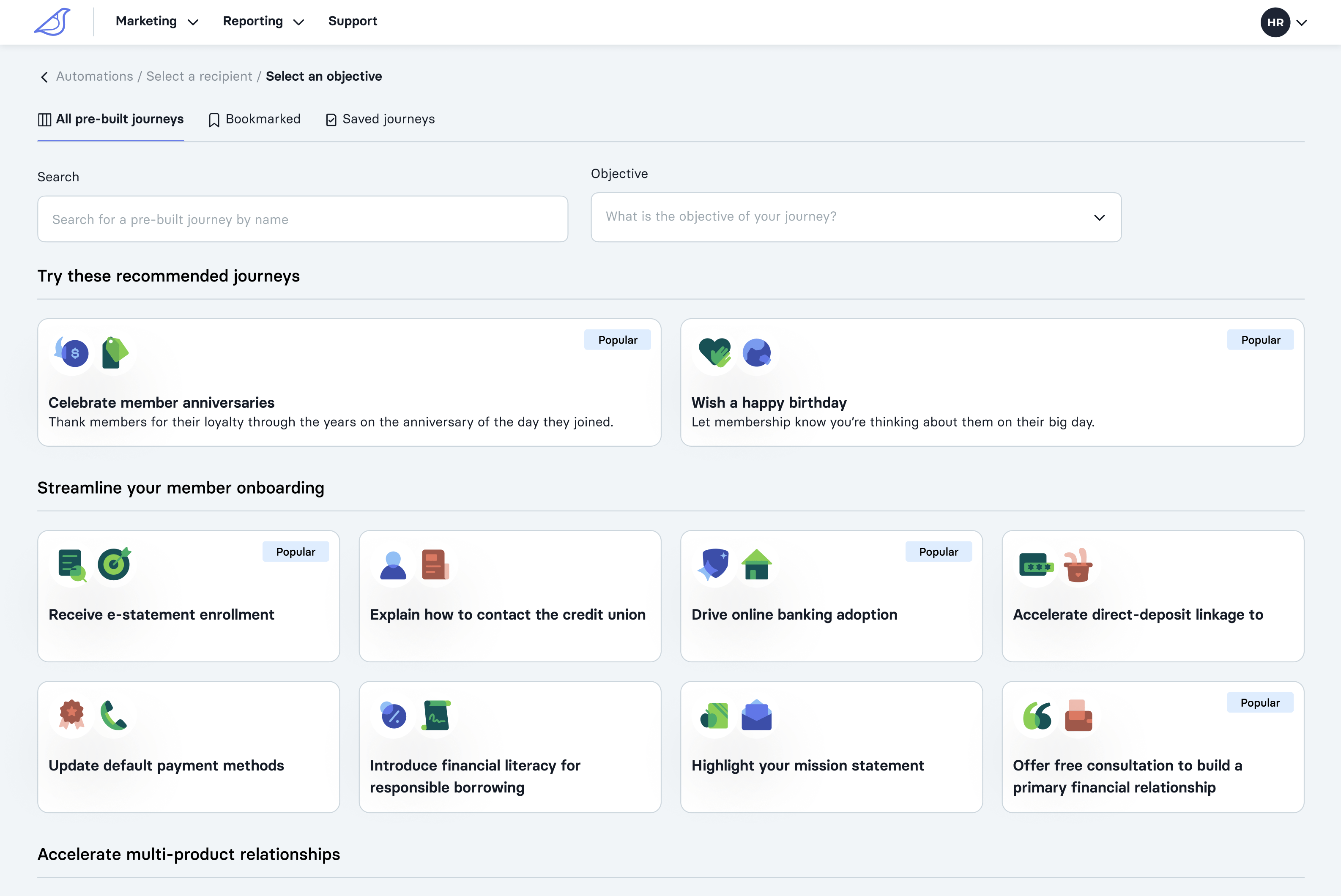Select the Offer free consultation journey card
Viewport: 1341px width, 896px height.
(1152, 747)
